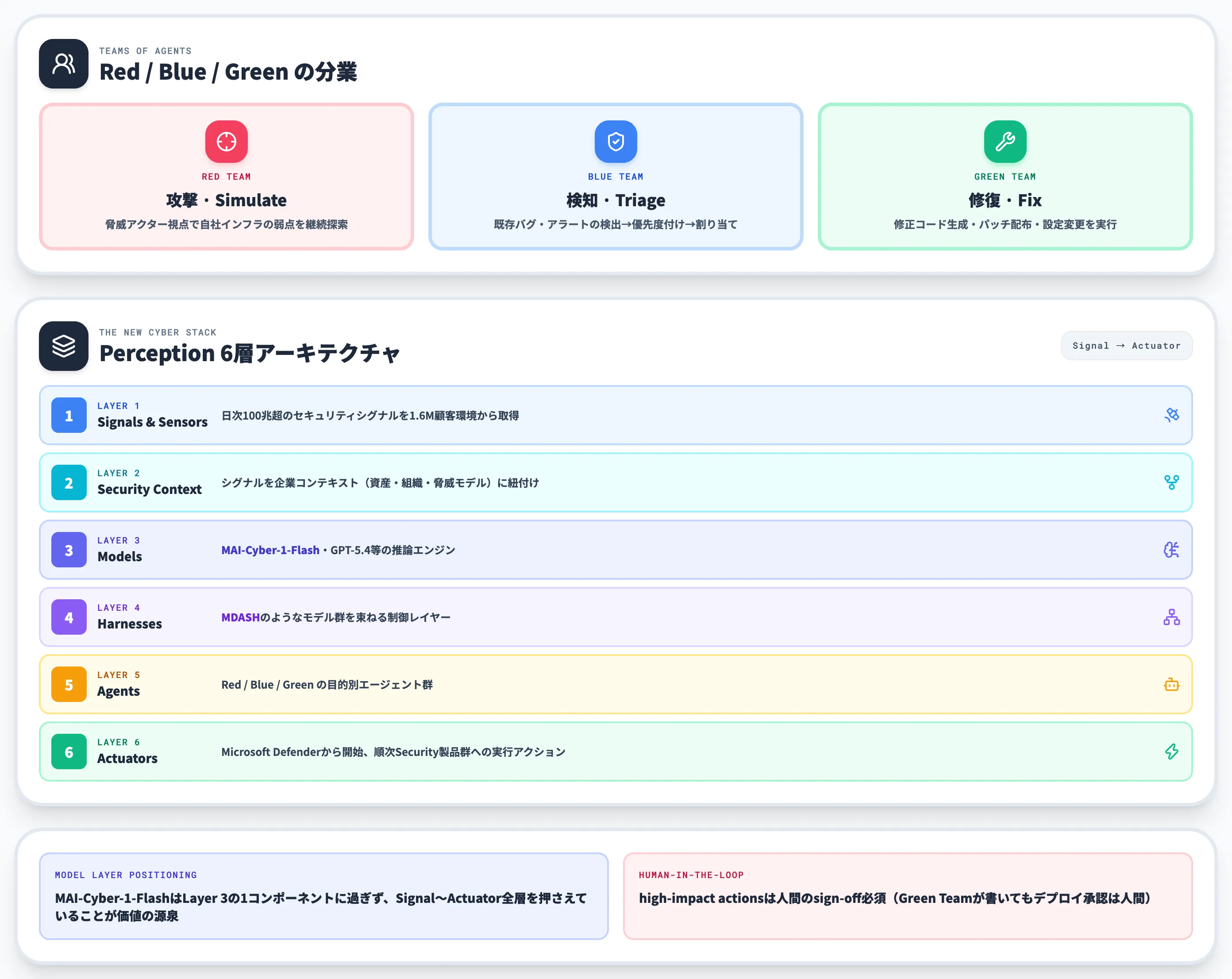Click the LAYER 3 label
The image size is (1232, 979).
pos(118,541)
